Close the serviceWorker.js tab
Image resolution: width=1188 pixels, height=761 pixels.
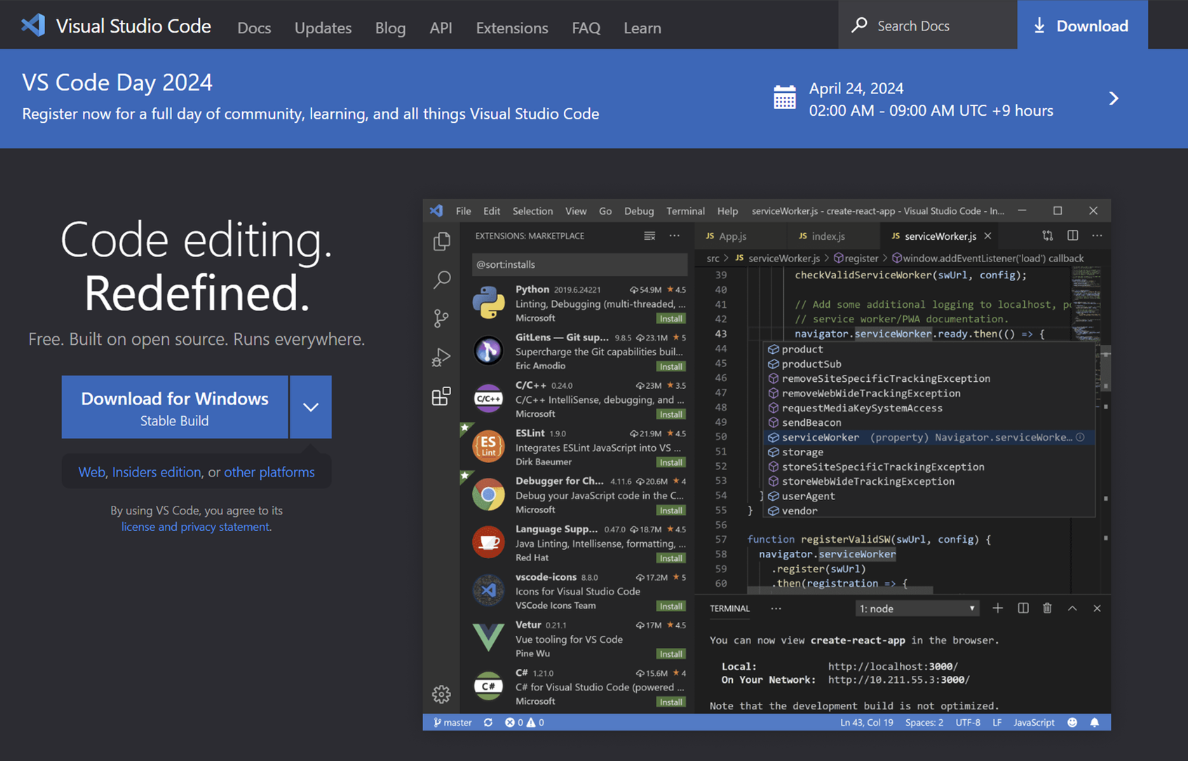(x=988, y=236)
